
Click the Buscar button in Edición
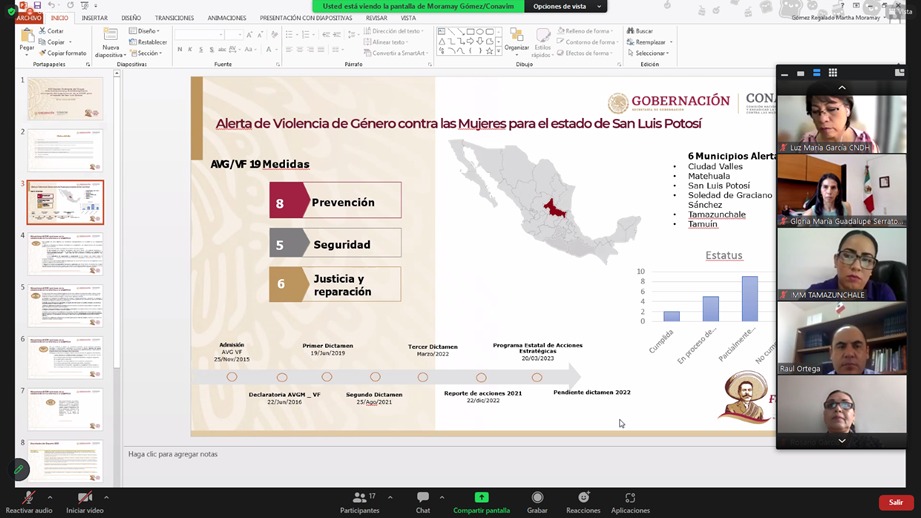[640, 31]
